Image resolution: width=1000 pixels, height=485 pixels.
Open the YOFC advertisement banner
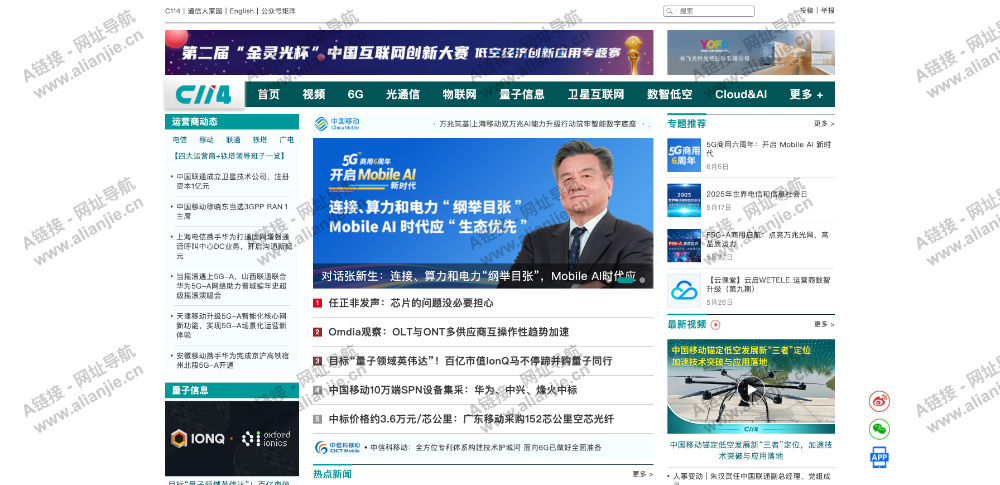coord(751,52)
